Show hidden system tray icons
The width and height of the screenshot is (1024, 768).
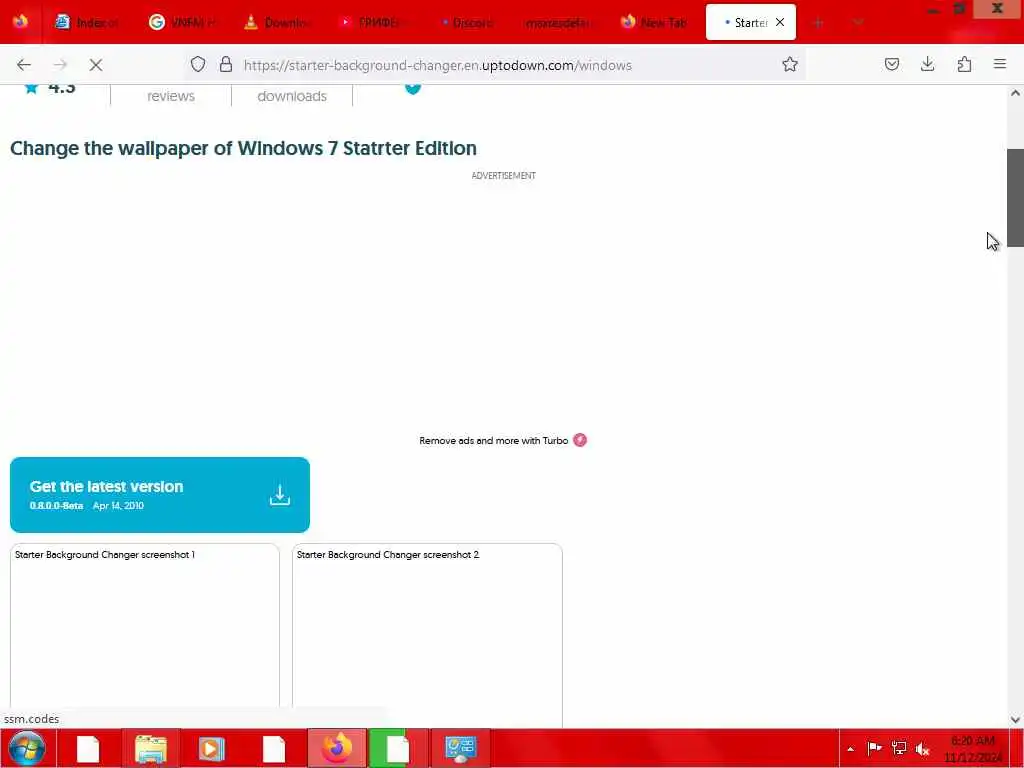click(850, 749)
